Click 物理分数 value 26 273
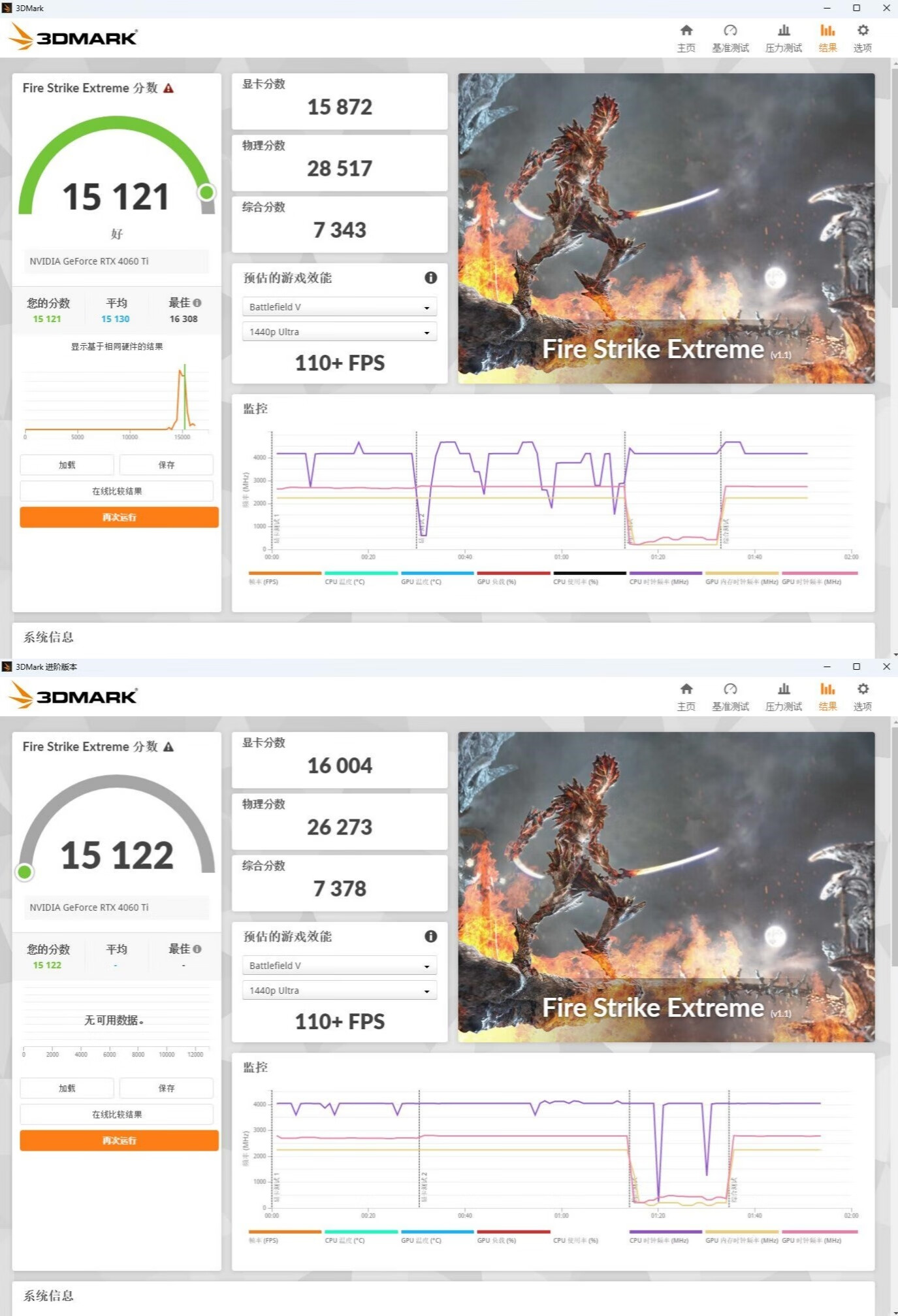The width and height of the screenshot is (898, 1316). (340, 827)
